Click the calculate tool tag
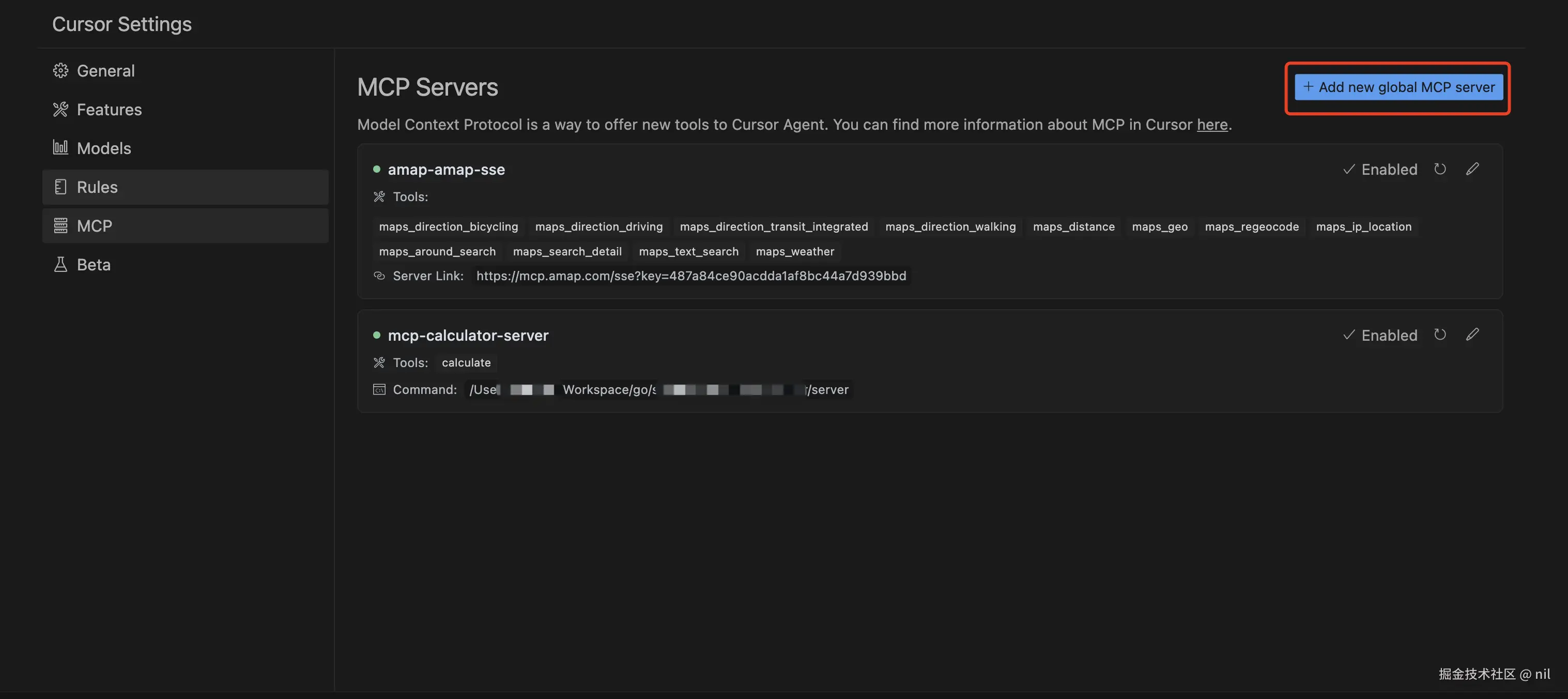The image size is (1568, 699). [x=466, y=362]
